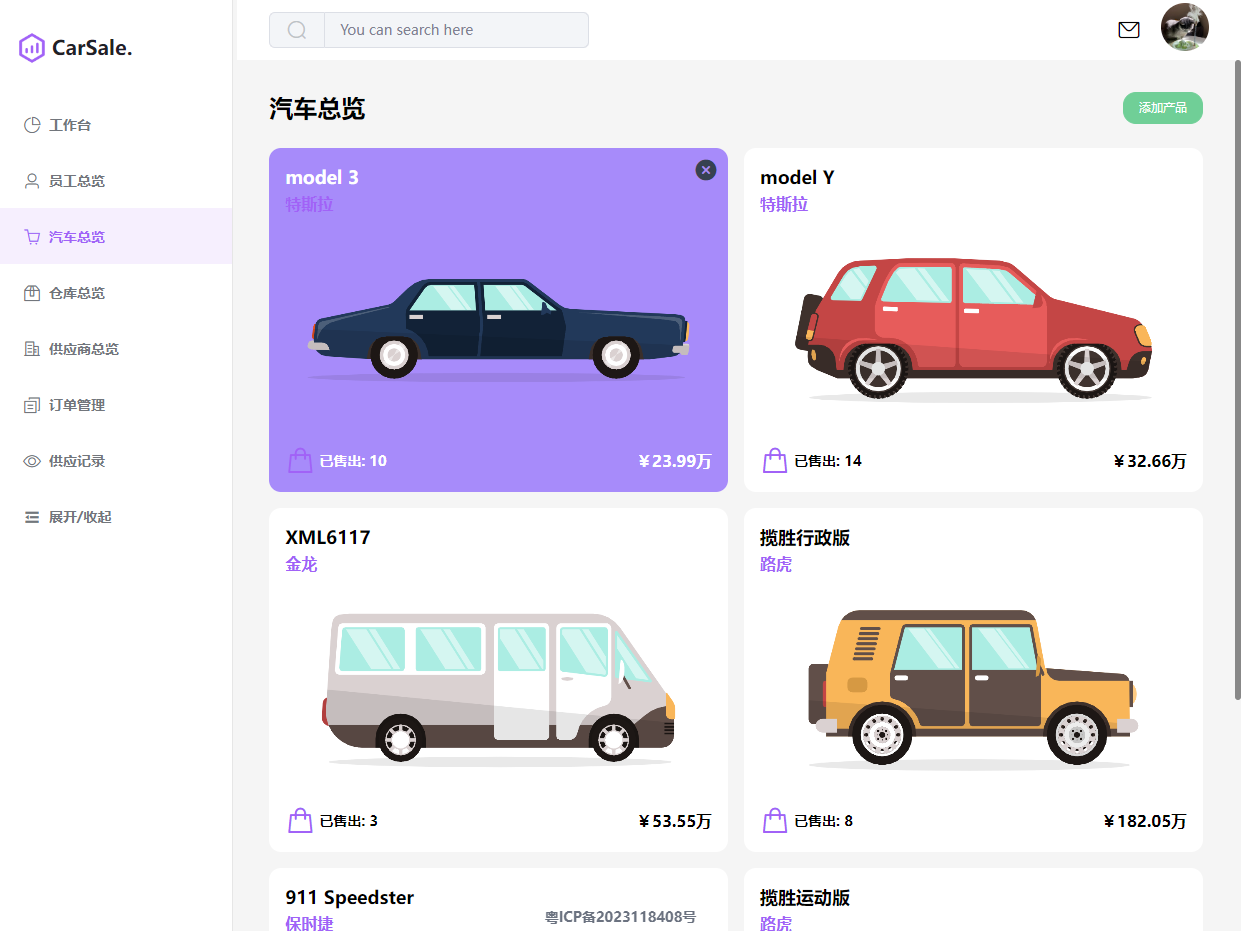Click the 仓库总览 box icon
Image resolution: width=1241 pixels, height=931 pixels.
pos(32,293)
